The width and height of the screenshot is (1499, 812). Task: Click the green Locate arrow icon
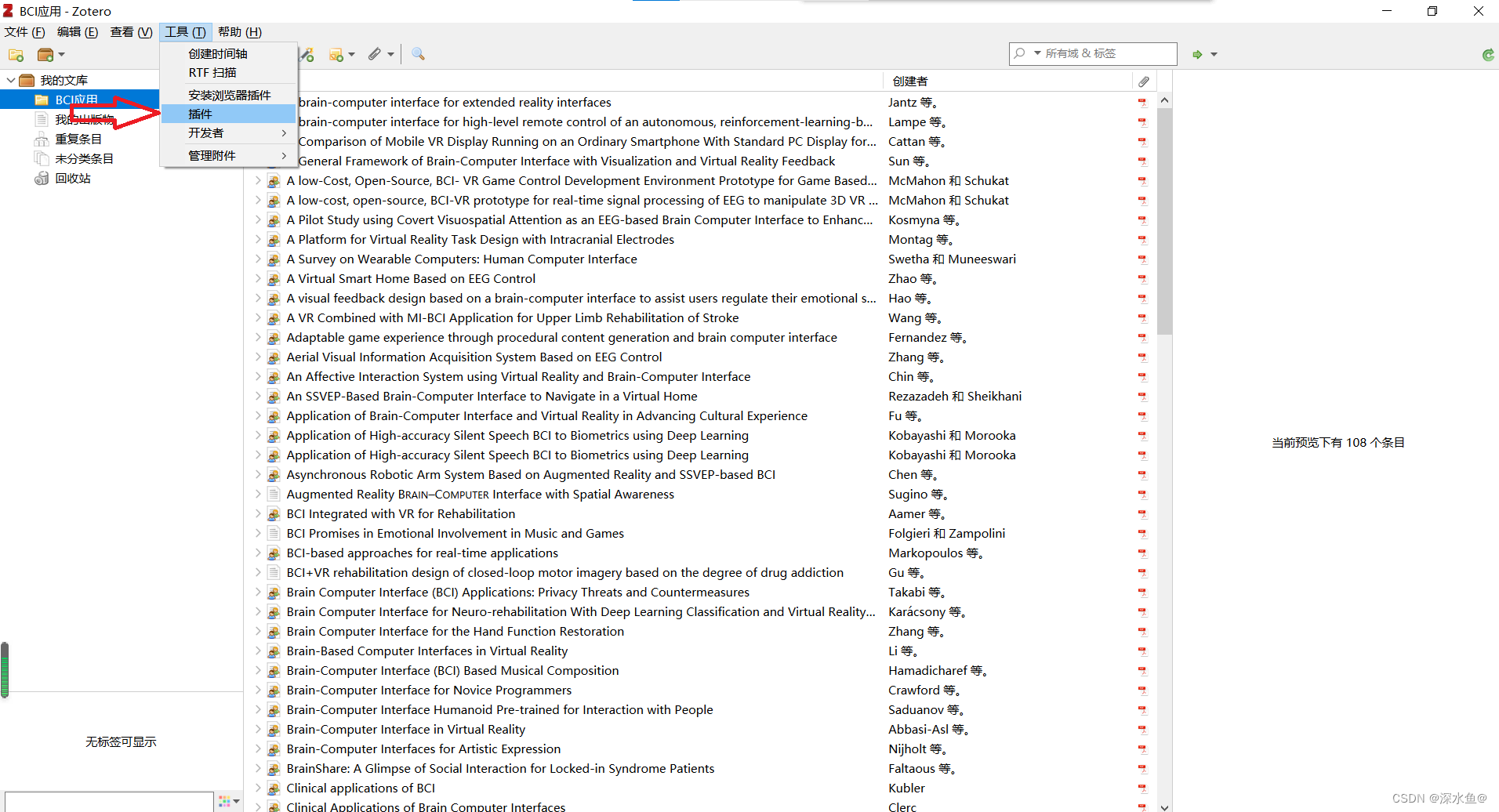pos(1197,55)
